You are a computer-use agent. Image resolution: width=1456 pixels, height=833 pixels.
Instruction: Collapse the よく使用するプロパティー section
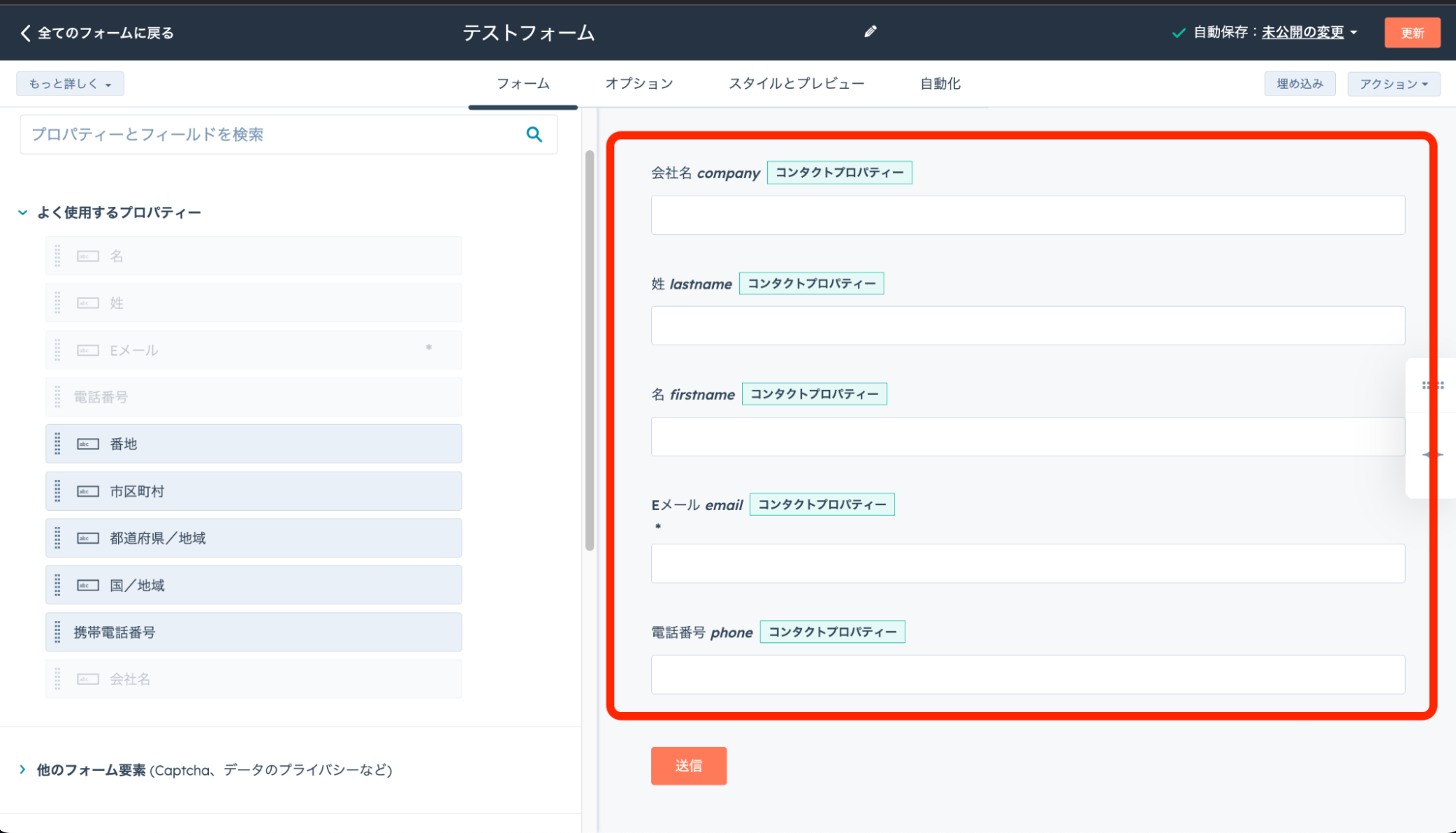[23, 213]
